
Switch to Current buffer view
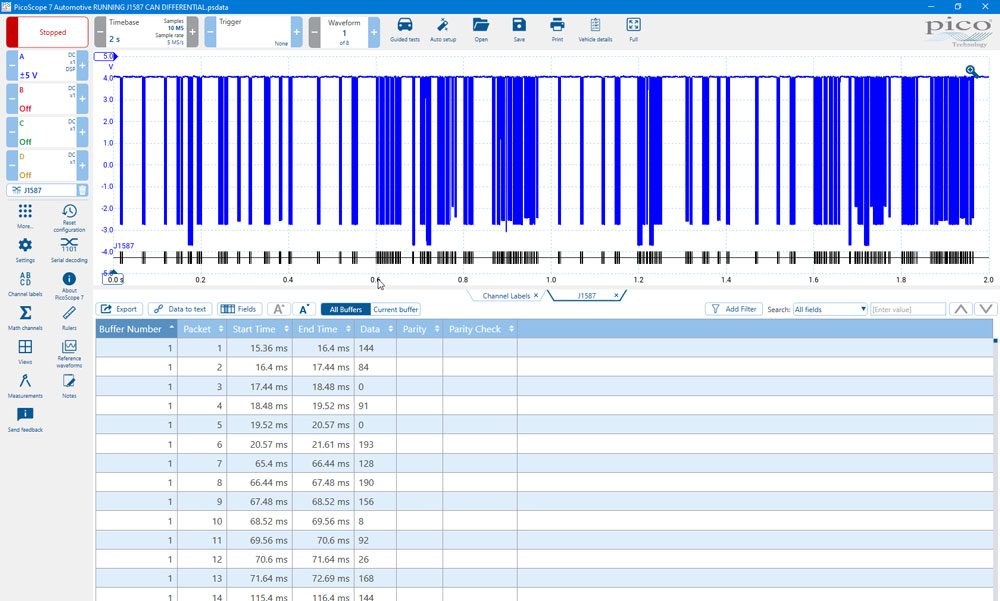pyautogui.click(x=395, y=309)
